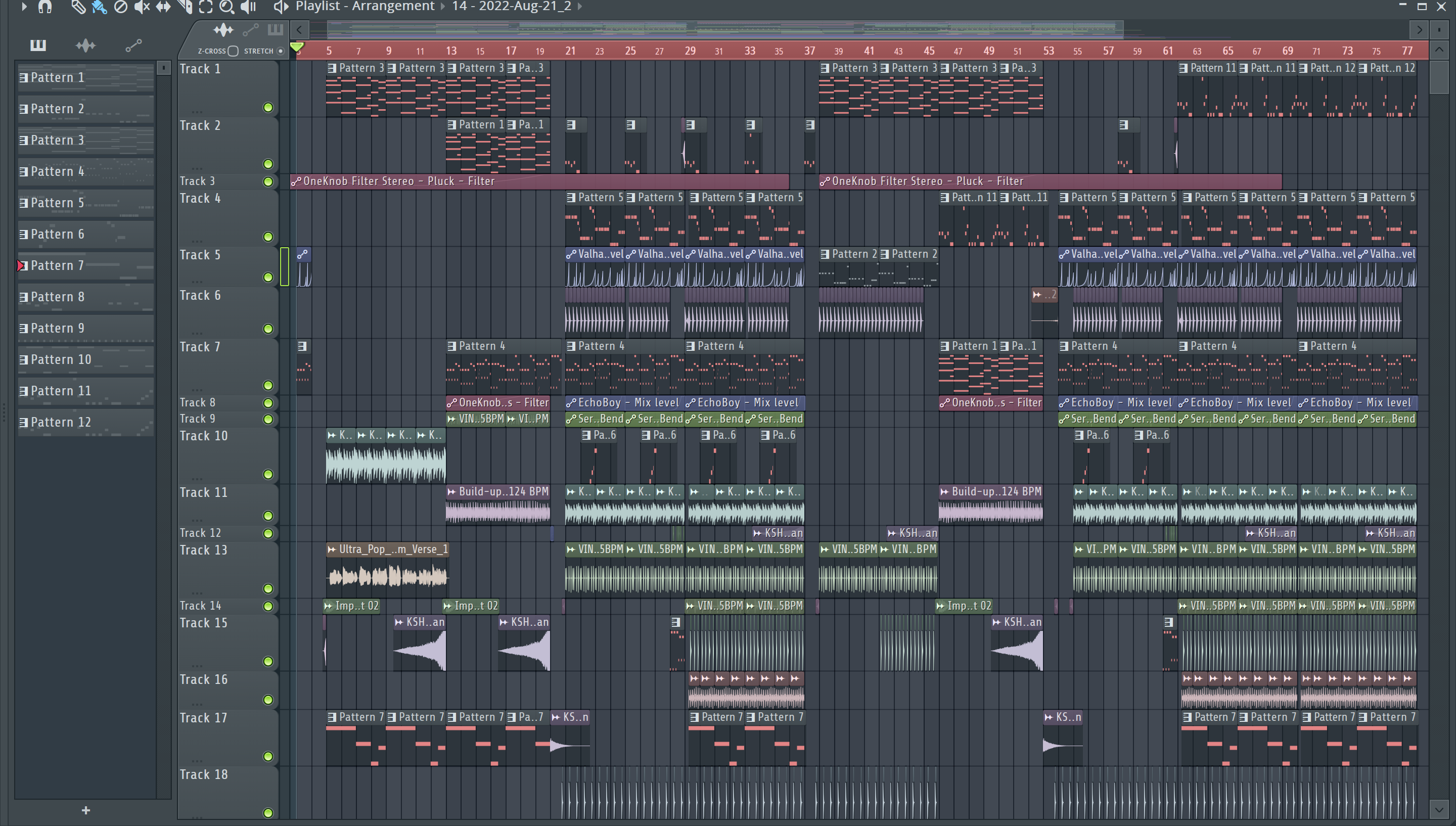Select Pattern 1 in the picker list
The height and width of the screenshot is (826, 1456).
86,77
